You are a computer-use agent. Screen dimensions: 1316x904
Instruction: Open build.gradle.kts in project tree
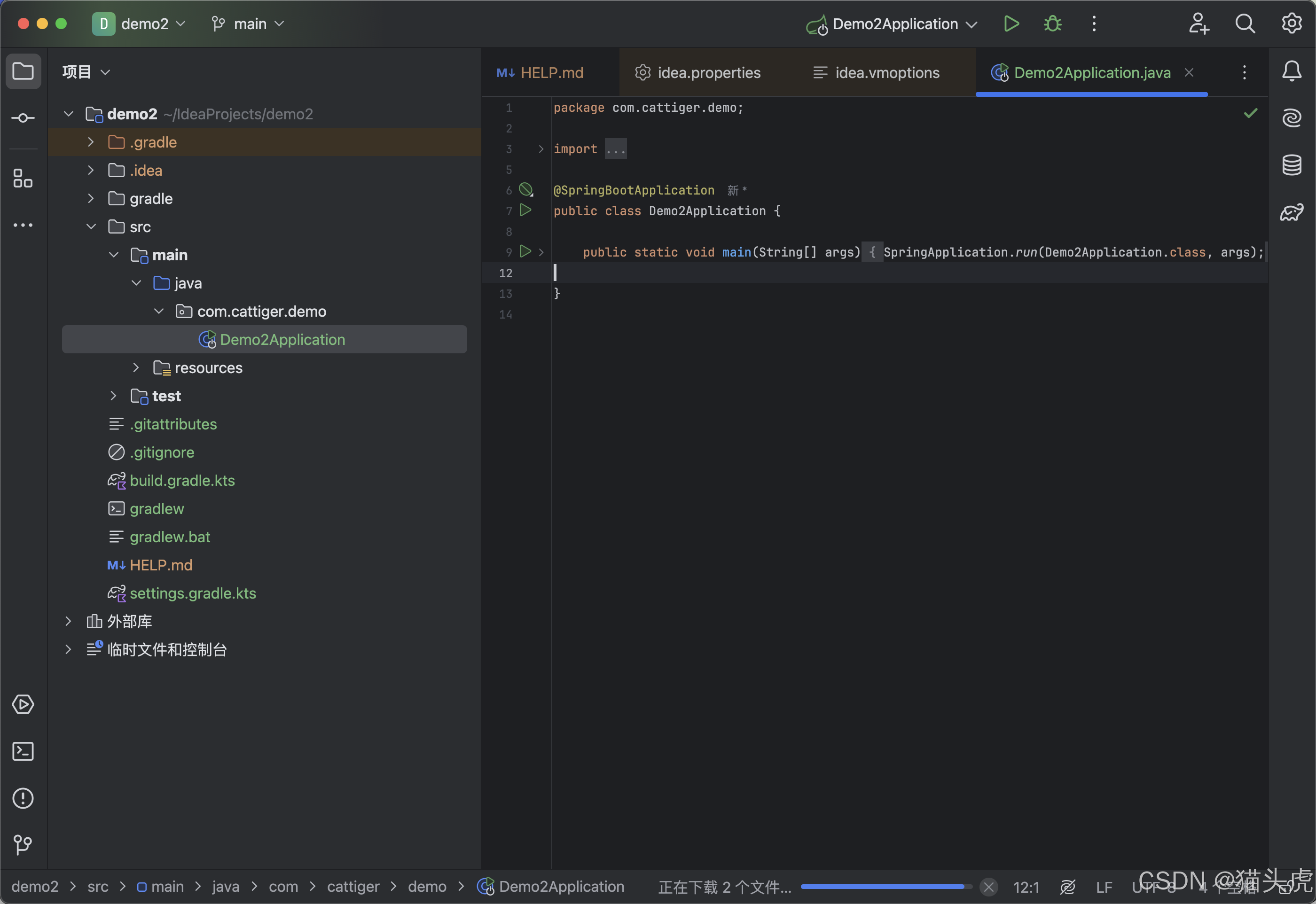(182, 480)
